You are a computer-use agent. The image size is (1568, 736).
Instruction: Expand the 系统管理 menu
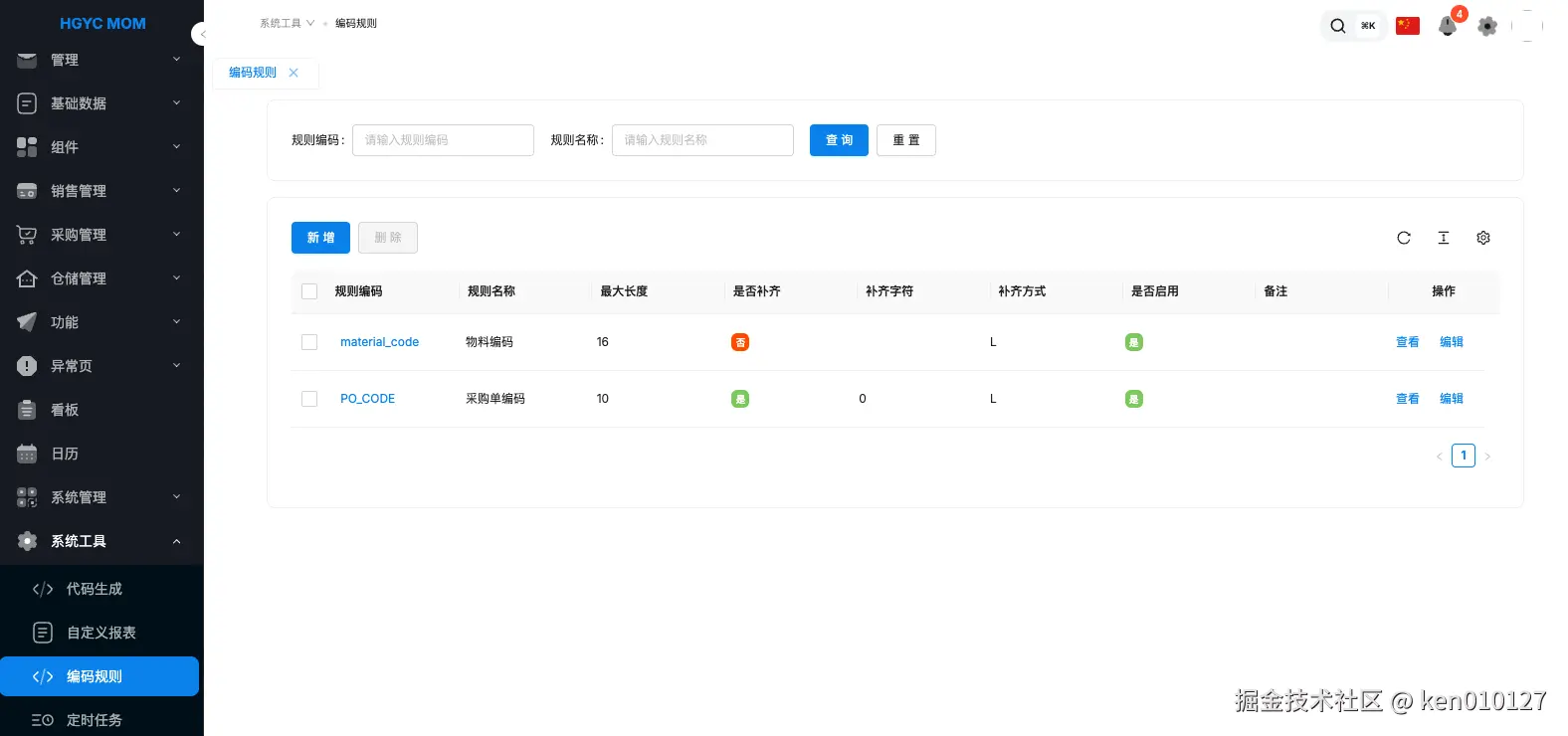[x=177, y=496]
